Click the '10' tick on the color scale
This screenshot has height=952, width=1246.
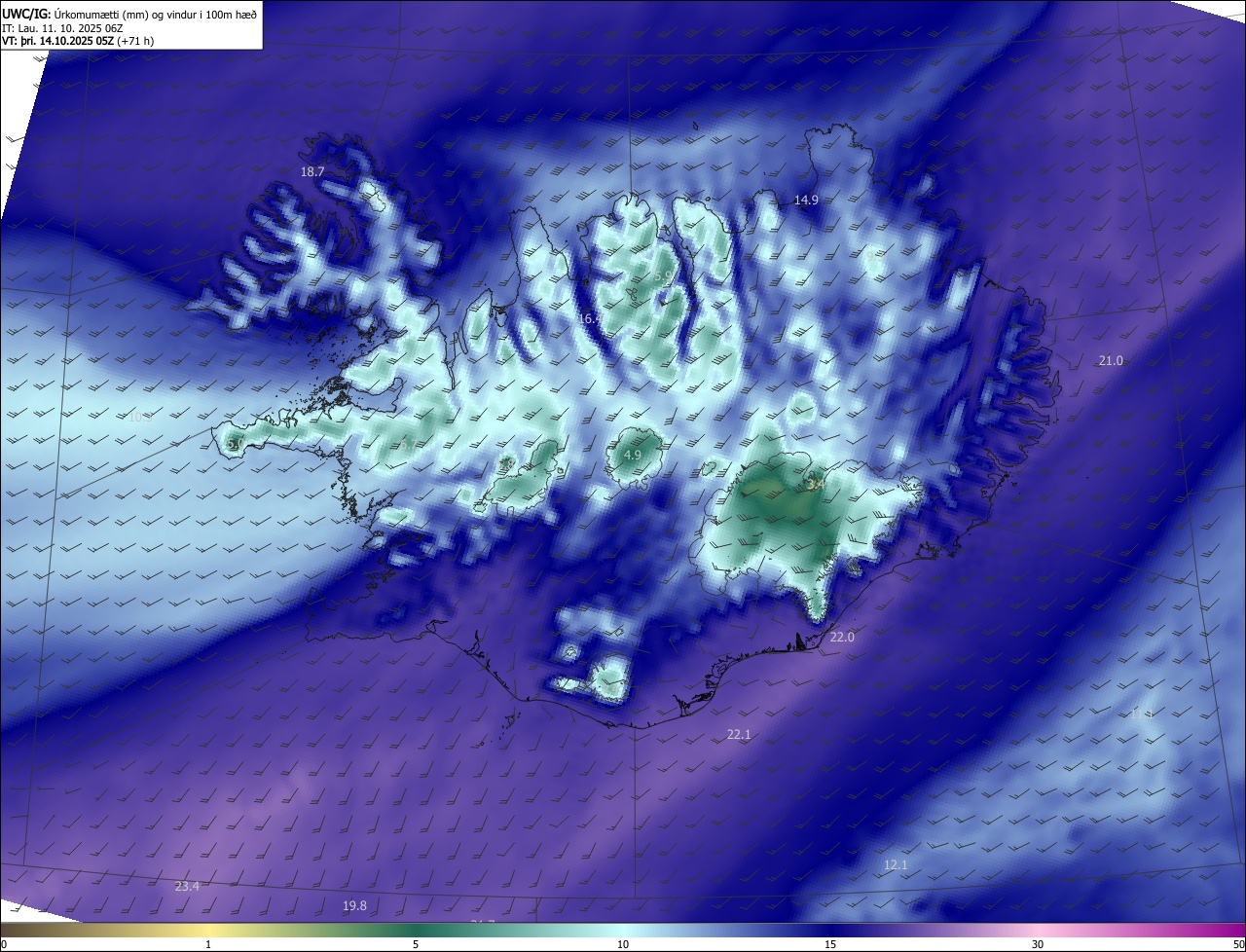click(x=623, y=944)
